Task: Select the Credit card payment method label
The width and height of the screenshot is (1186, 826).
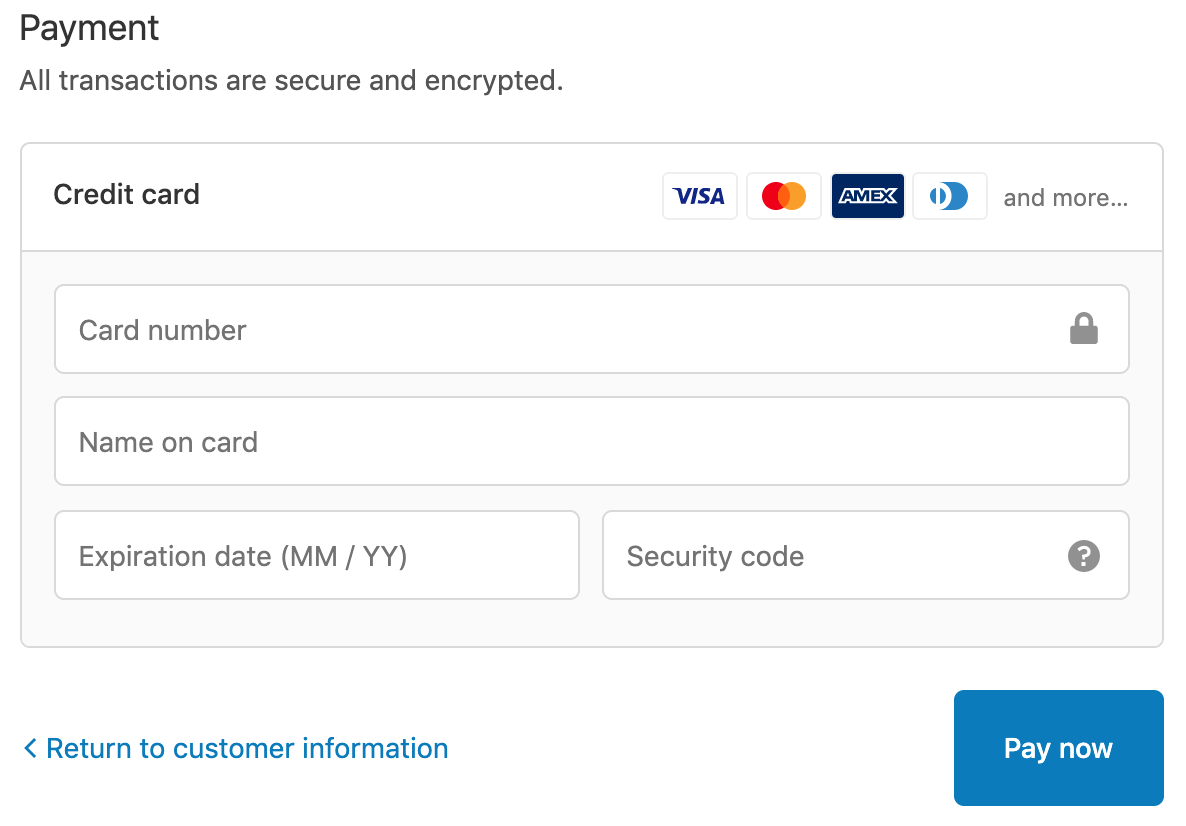Action: point(126,194)
